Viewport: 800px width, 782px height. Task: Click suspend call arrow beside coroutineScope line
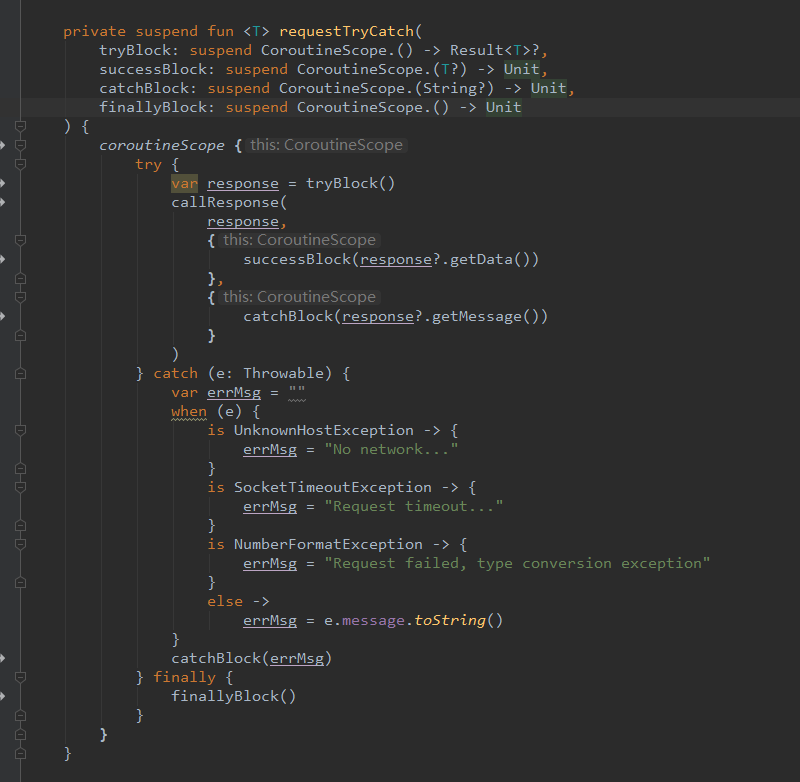tap(2, 145)
